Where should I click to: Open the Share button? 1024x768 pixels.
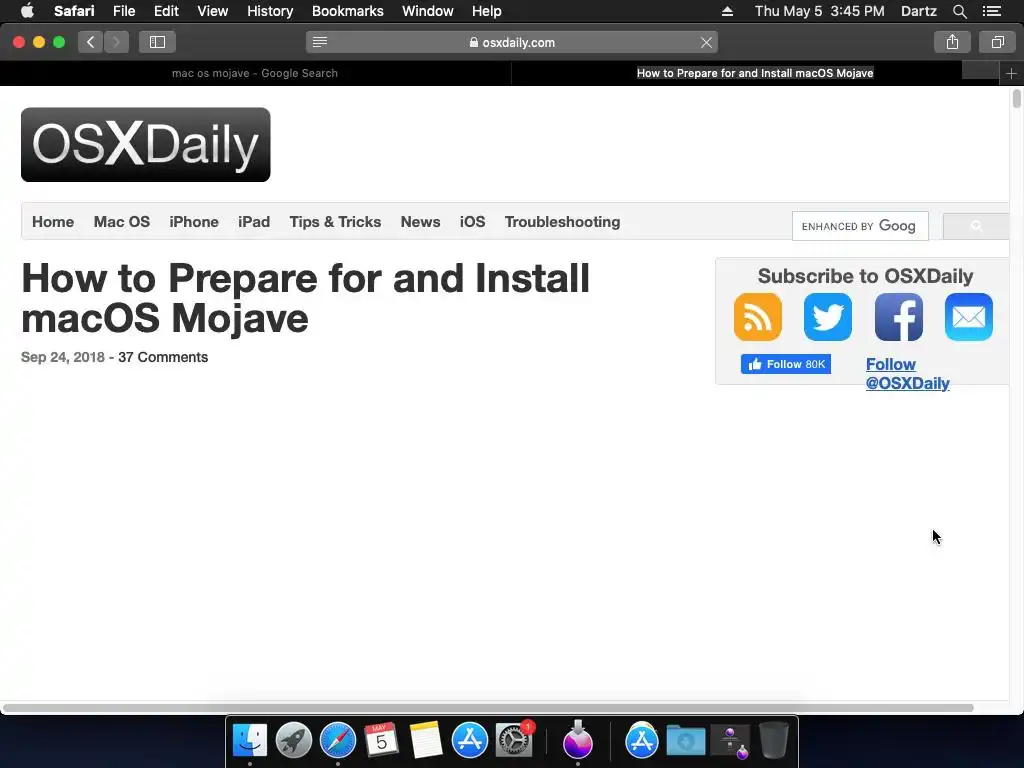(x=952, y=42)
